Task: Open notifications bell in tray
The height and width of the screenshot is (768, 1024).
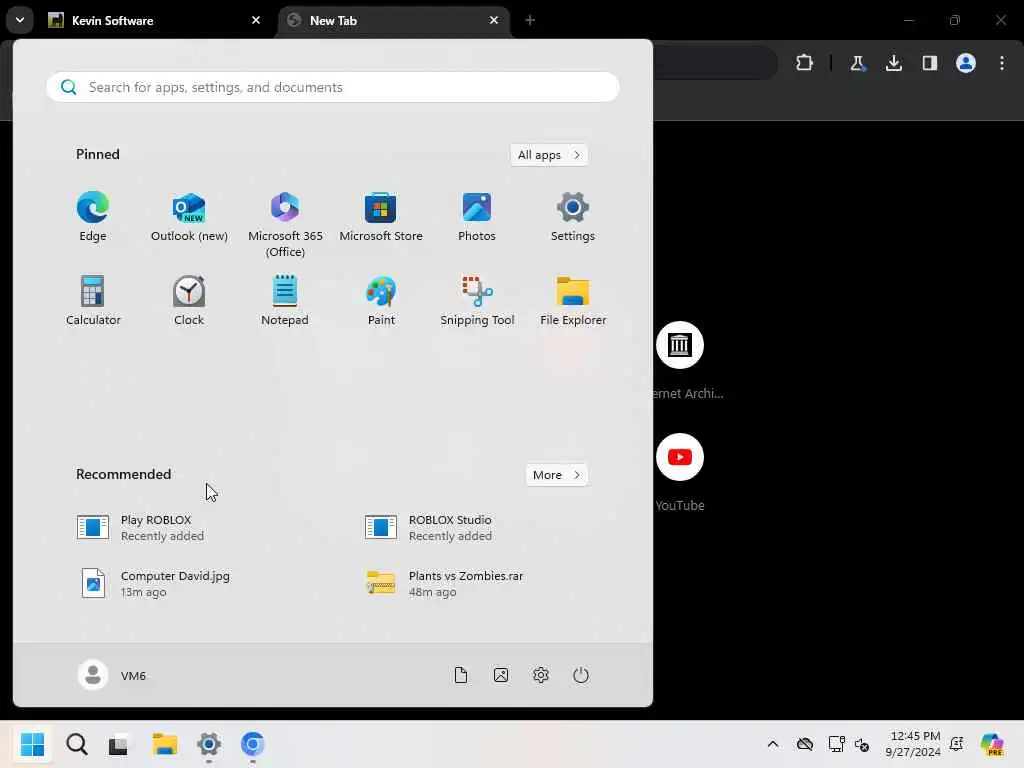Action: [x=957, y=744]
